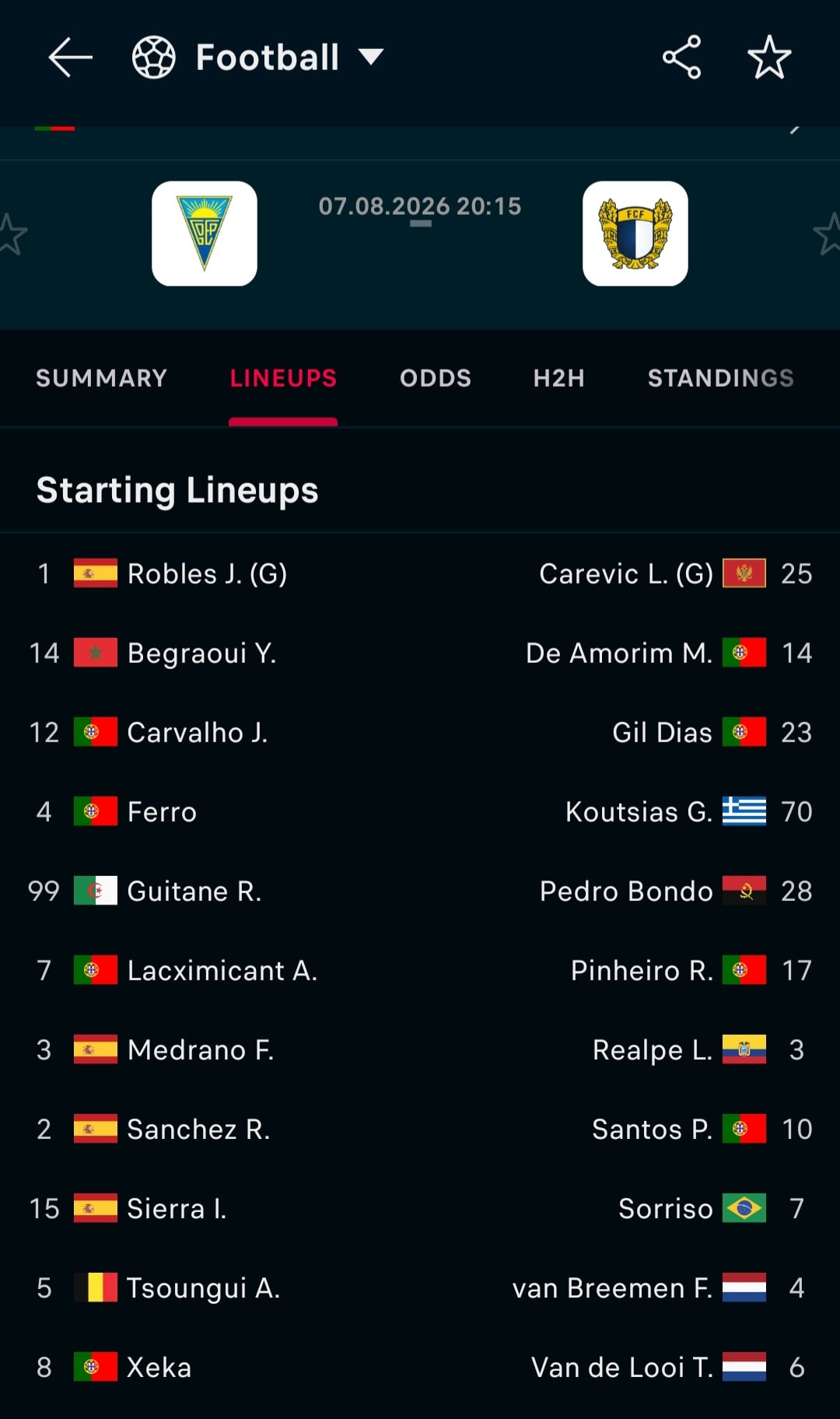Switch to the H2H tab
Viewport: 840px width, 1419px height.
pos(559,378)
